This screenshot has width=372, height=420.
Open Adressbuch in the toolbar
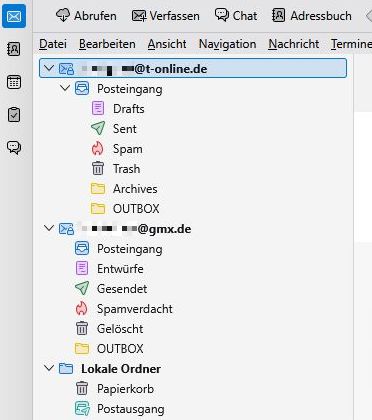[x=312, y=16]
